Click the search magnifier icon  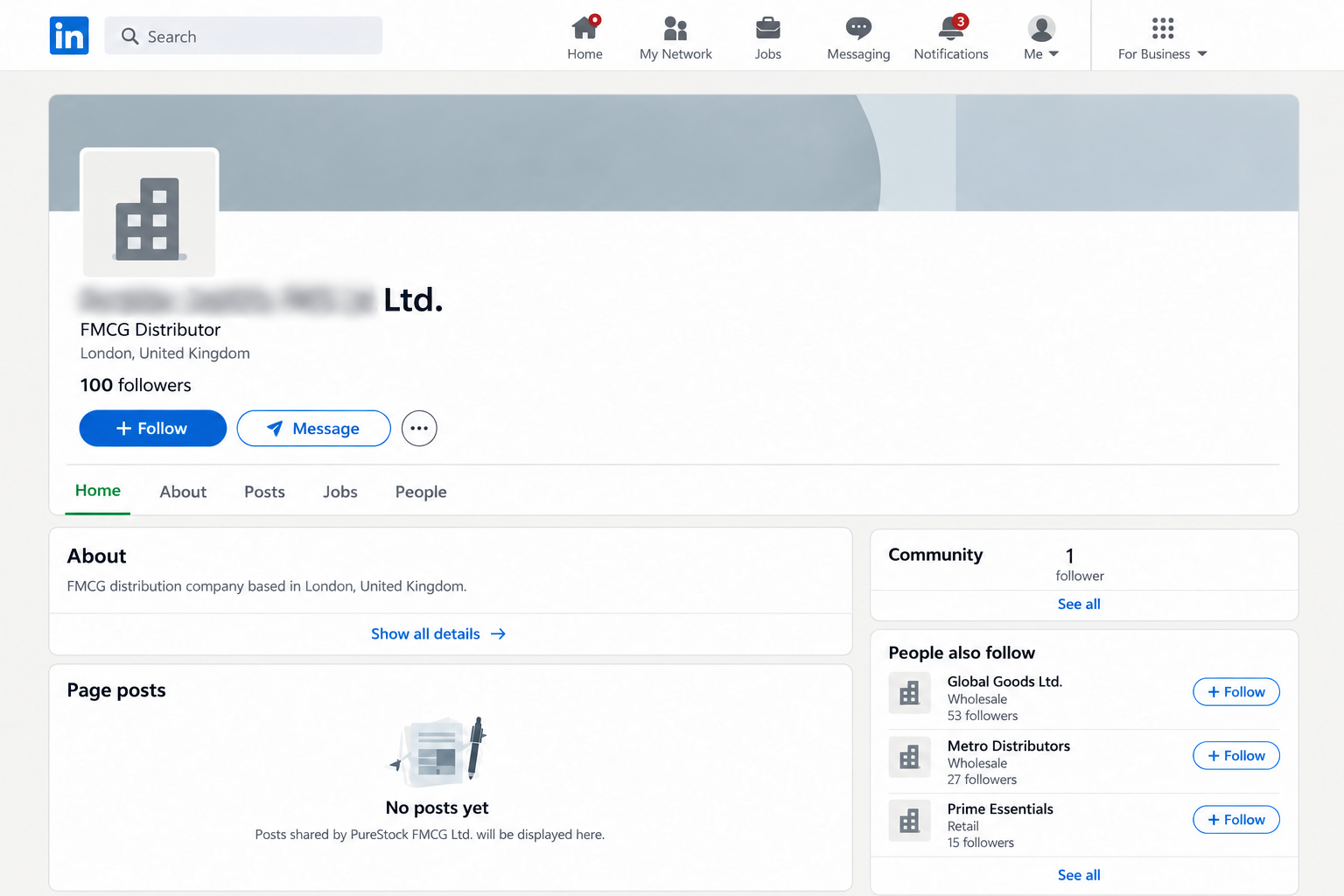click(129, 36)
